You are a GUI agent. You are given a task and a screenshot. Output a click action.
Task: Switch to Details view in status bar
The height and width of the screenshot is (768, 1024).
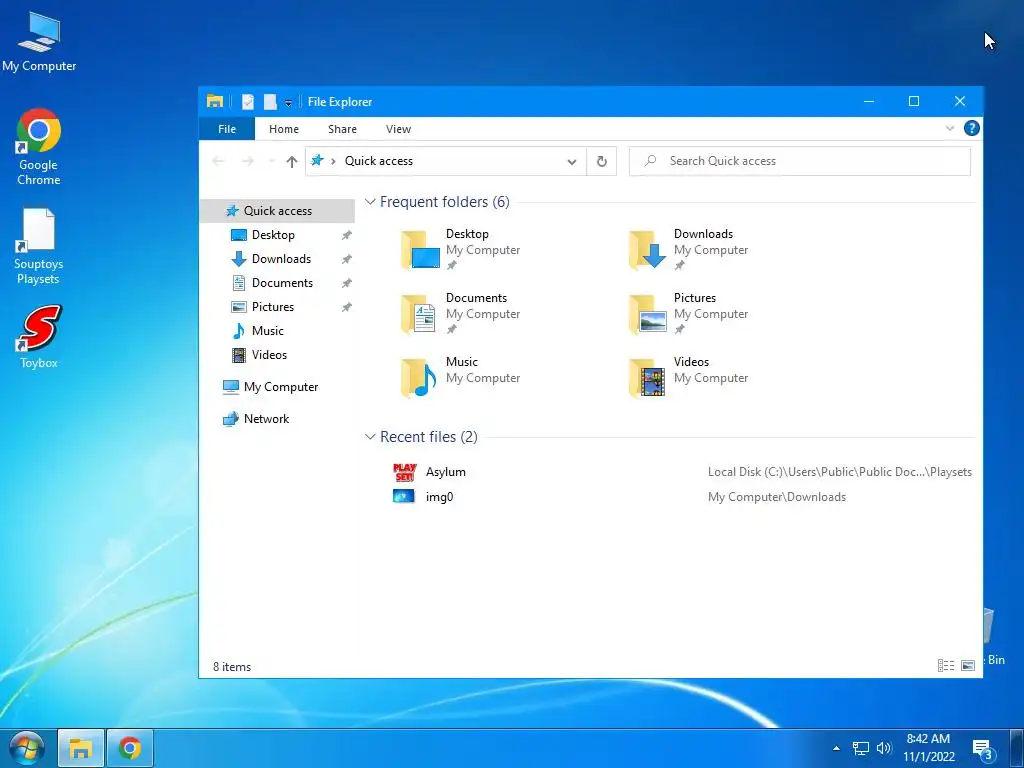pyautogui.click(x=946, y=665)
